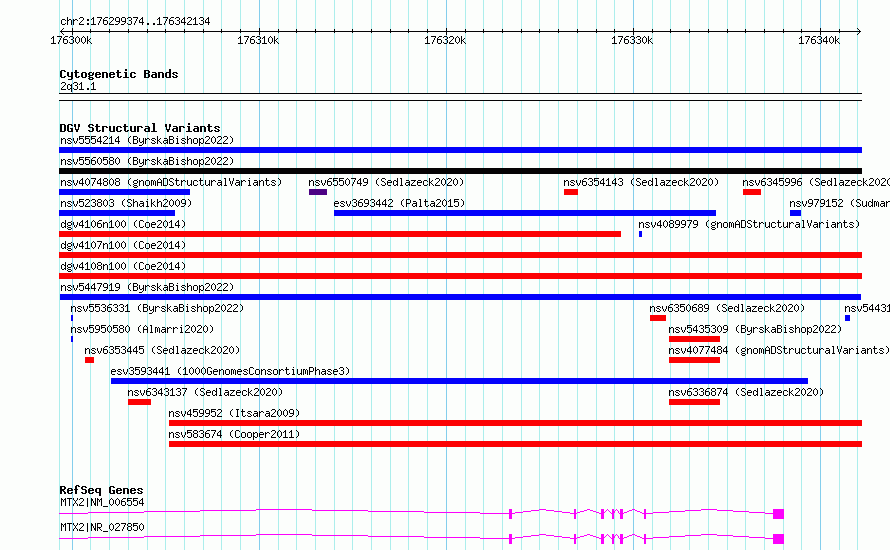Open the dgv4107n100 (Coe2014) label

123,245
